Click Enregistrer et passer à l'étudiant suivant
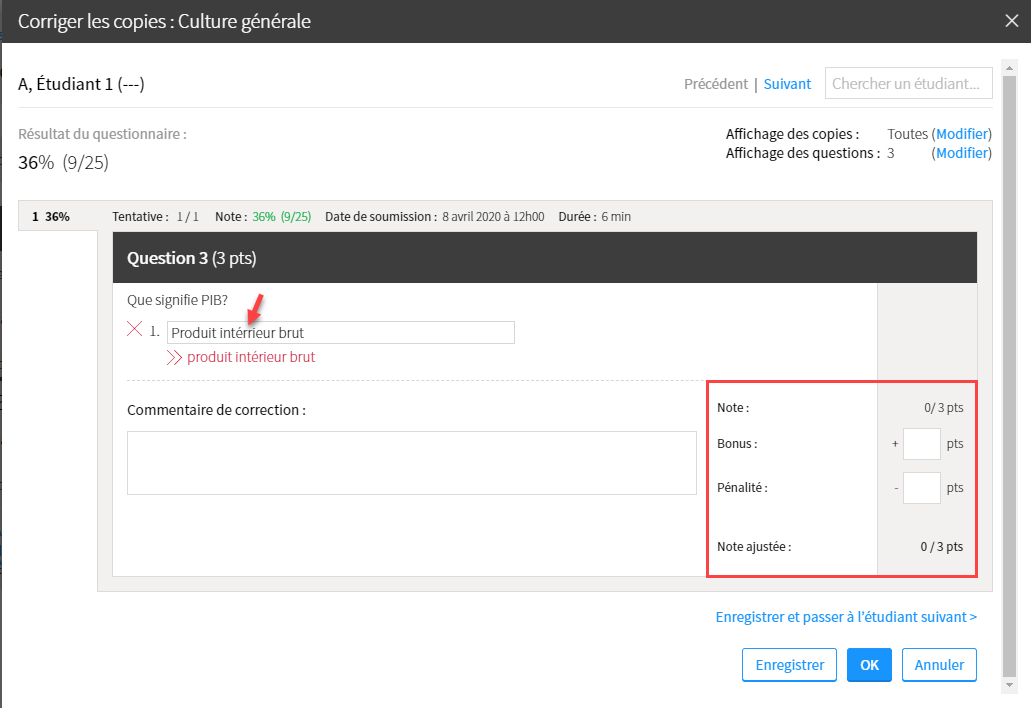Viewport: 1031px width, 708px height. point(846,617)
